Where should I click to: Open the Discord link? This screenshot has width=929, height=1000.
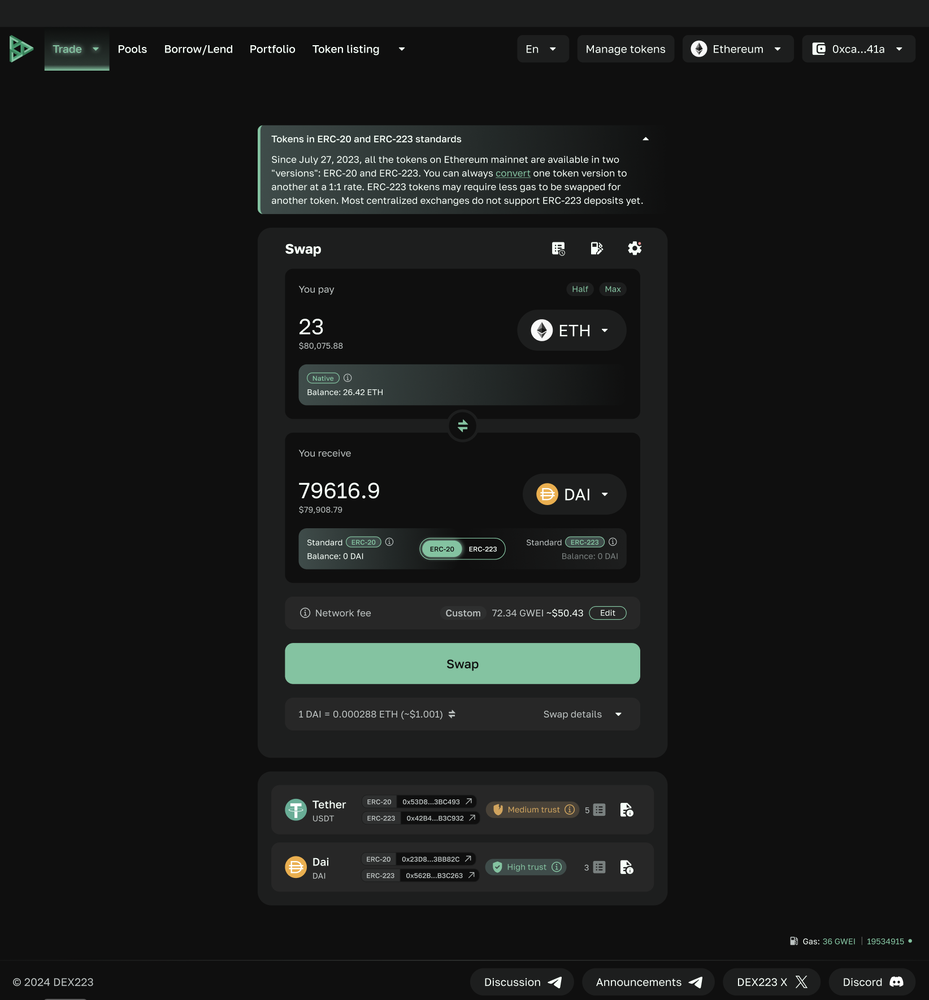click(872, 982)
